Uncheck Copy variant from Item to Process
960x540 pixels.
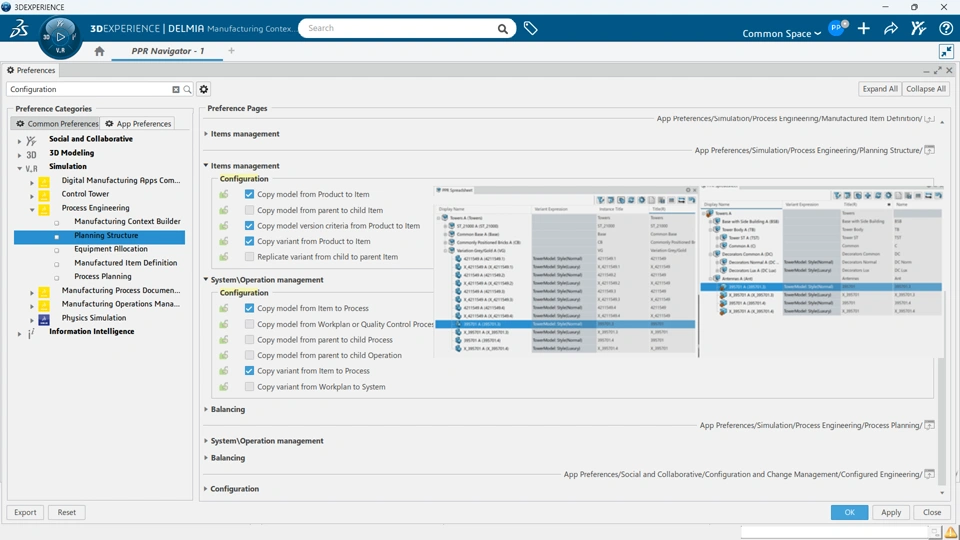pos(249,370)
